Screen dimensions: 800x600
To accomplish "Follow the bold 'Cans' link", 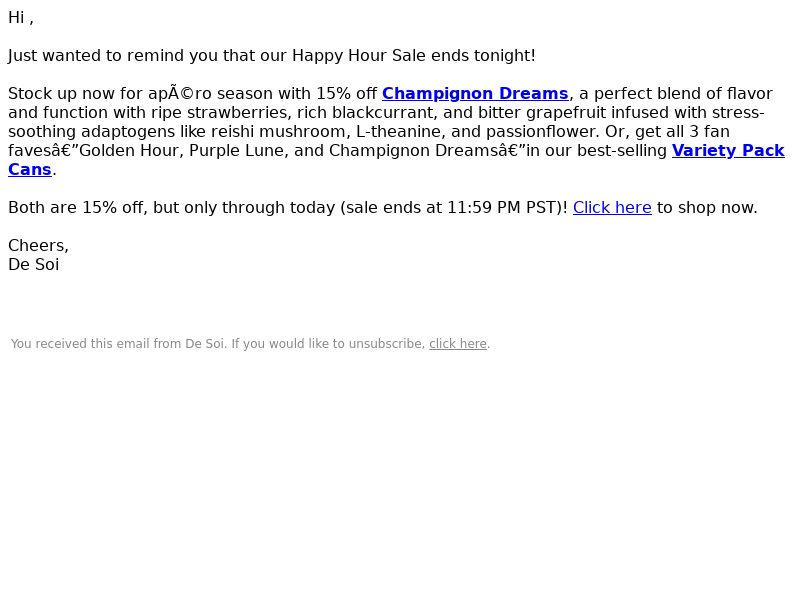I will [x=30, y=169].
